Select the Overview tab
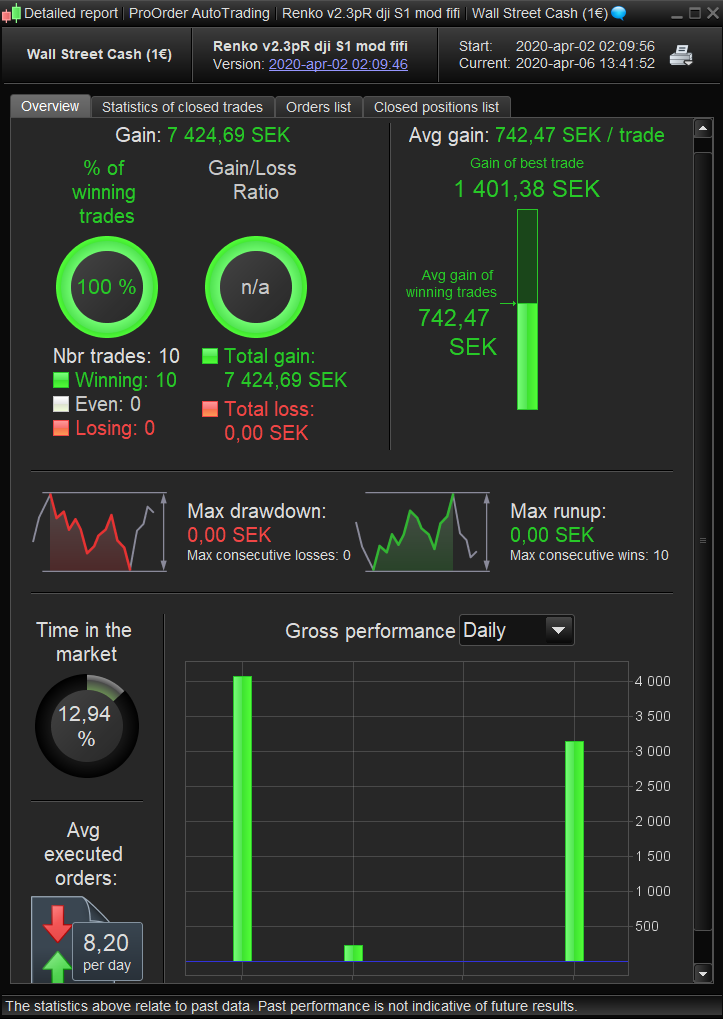The image size is (723, 1019). [x=50, y=107]
